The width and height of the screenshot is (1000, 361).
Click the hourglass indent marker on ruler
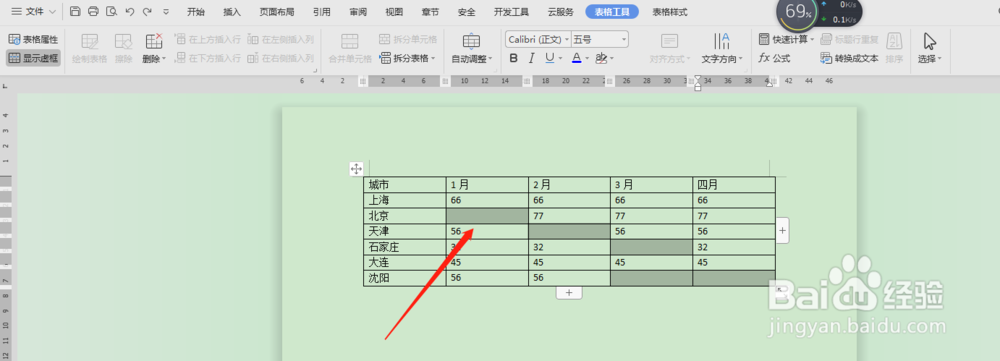coord(698,82)
